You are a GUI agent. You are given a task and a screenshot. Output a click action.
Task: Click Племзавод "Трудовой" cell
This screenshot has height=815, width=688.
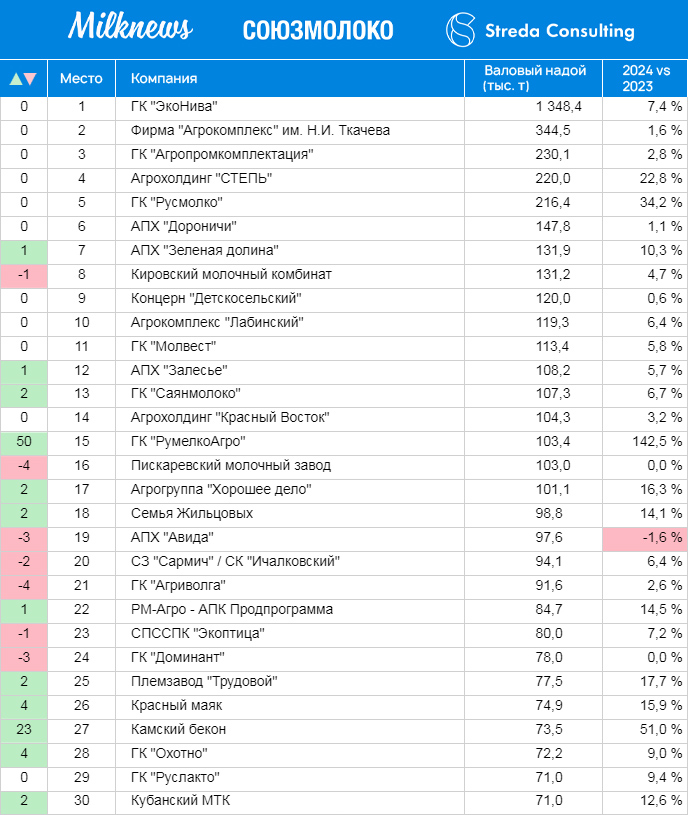pyautogui.click(x=290, y=681)
